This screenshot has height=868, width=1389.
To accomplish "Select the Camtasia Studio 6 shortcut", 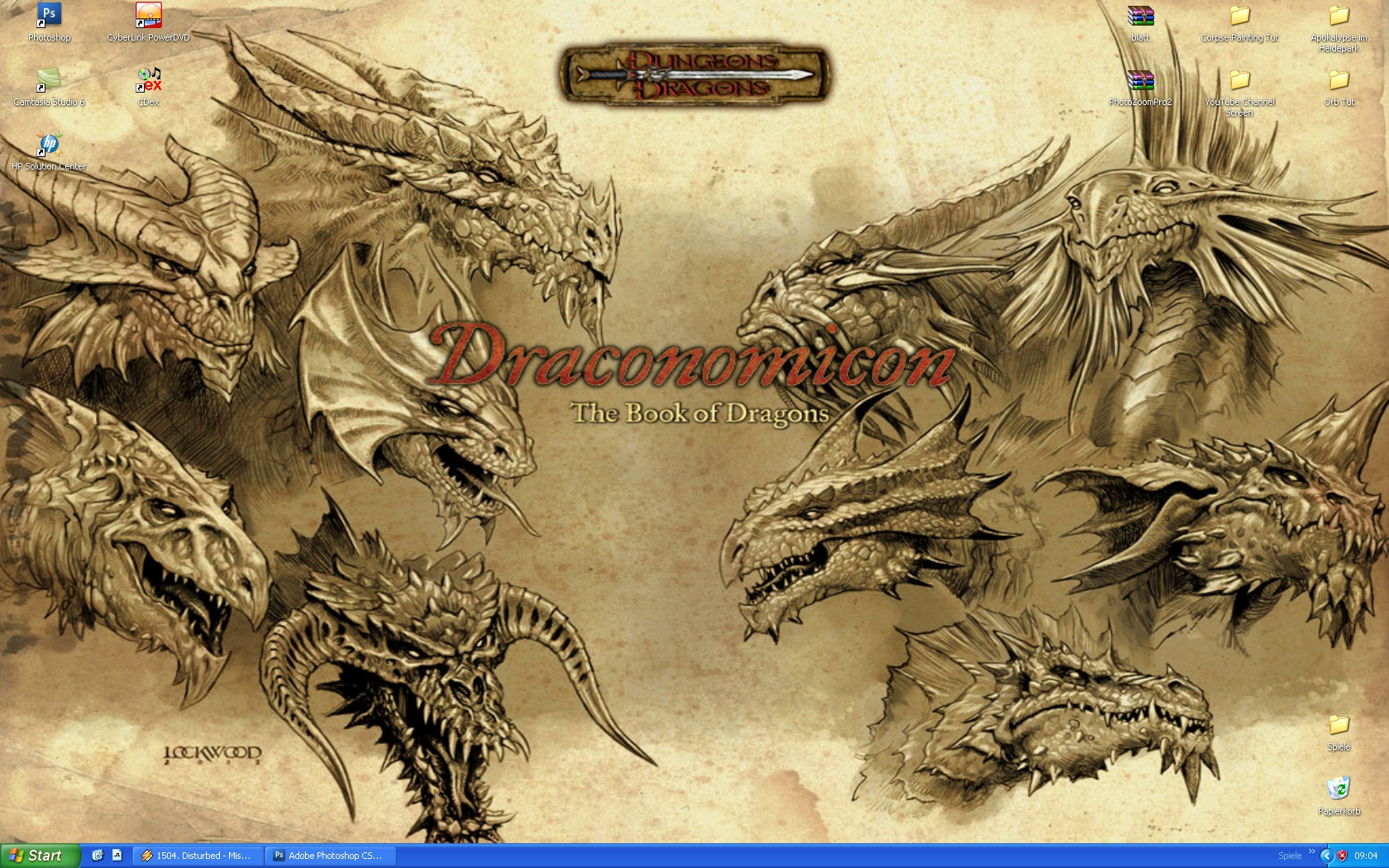I will point(49,87).
